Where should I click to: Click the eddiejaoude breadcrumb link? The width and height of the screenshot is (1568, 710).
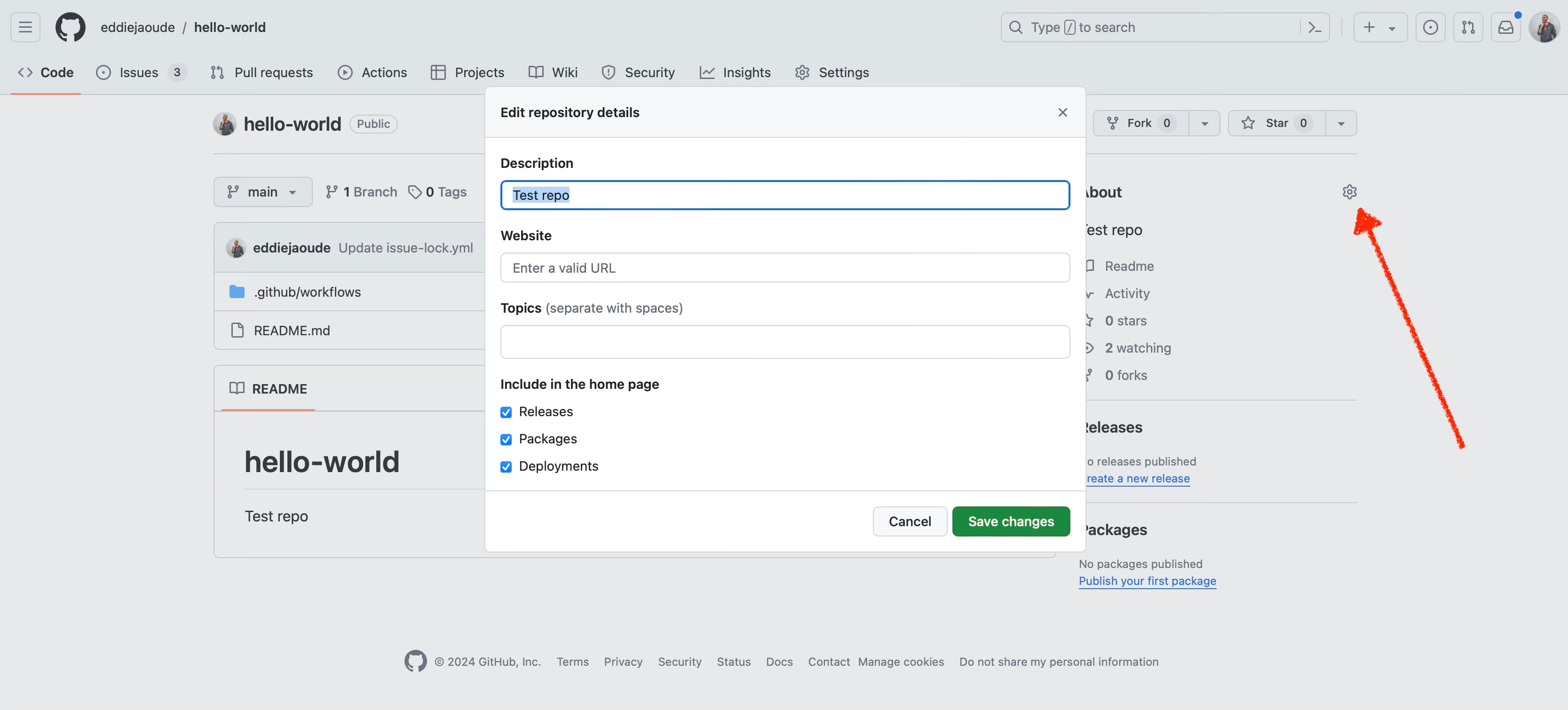(x=138, y=27)
